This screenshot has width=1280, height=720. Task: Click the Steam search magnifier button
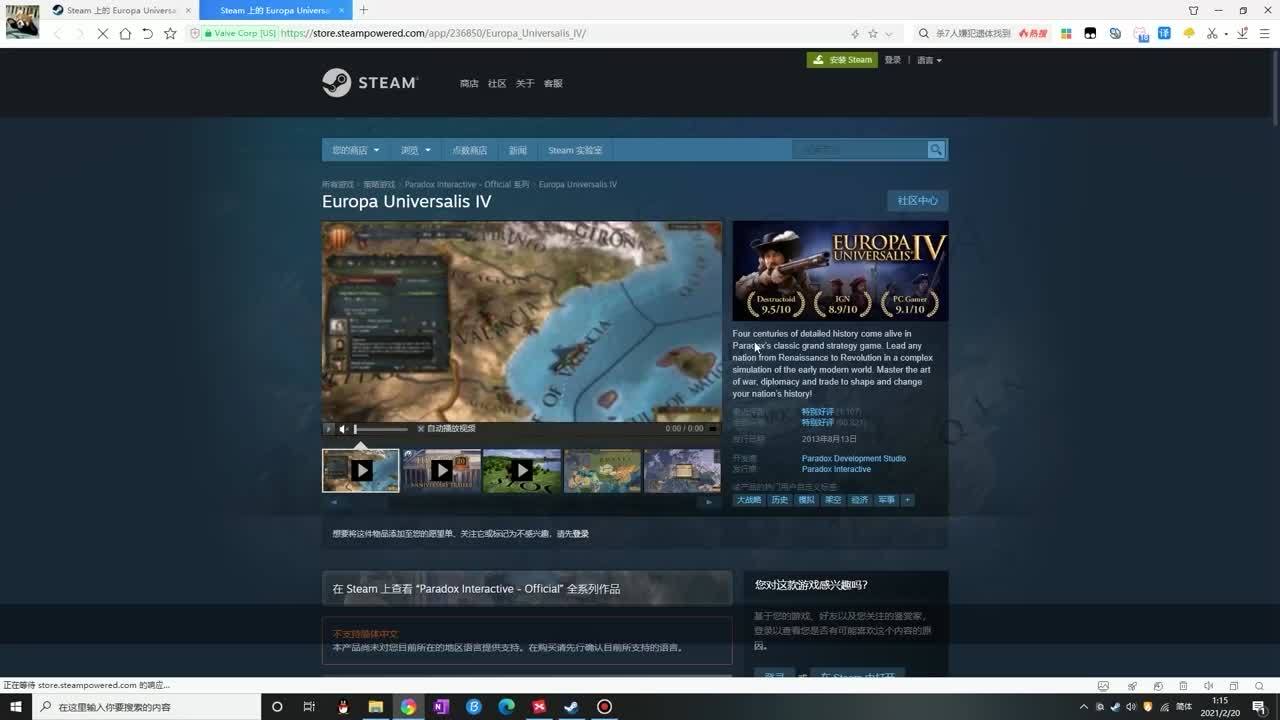pos(936,150)
